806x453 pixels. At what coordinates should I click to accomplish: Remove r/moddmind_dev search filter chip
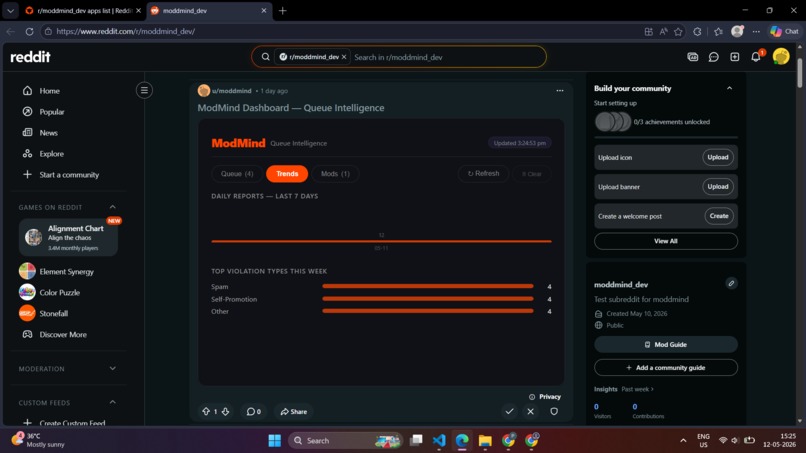point(344,57)
